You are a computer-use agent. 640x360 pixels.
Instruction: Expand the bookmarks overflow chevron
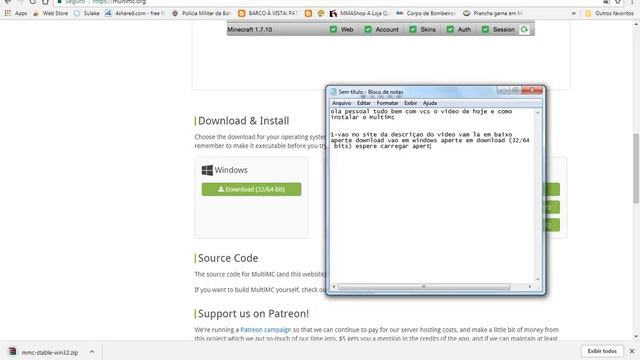coord(573,13)
